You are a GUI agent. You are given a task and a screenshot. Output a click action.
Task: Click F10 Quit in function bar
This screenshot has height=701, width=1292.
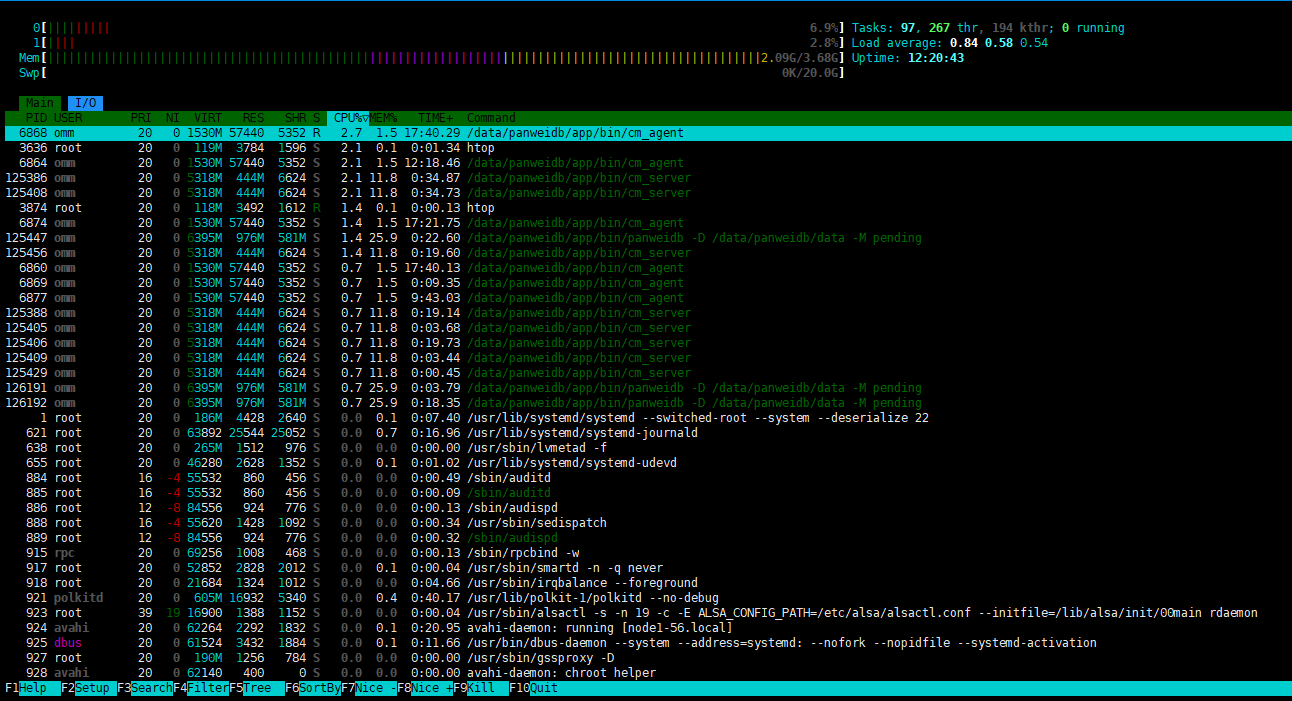534,688
